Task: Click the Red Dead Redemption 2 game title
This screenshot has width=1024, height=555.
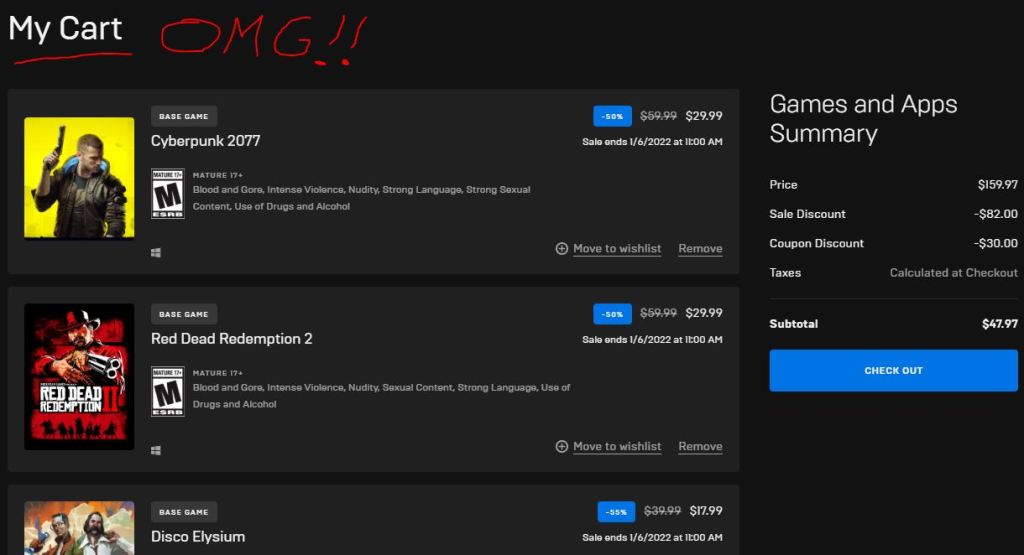Action: [231, 339]
